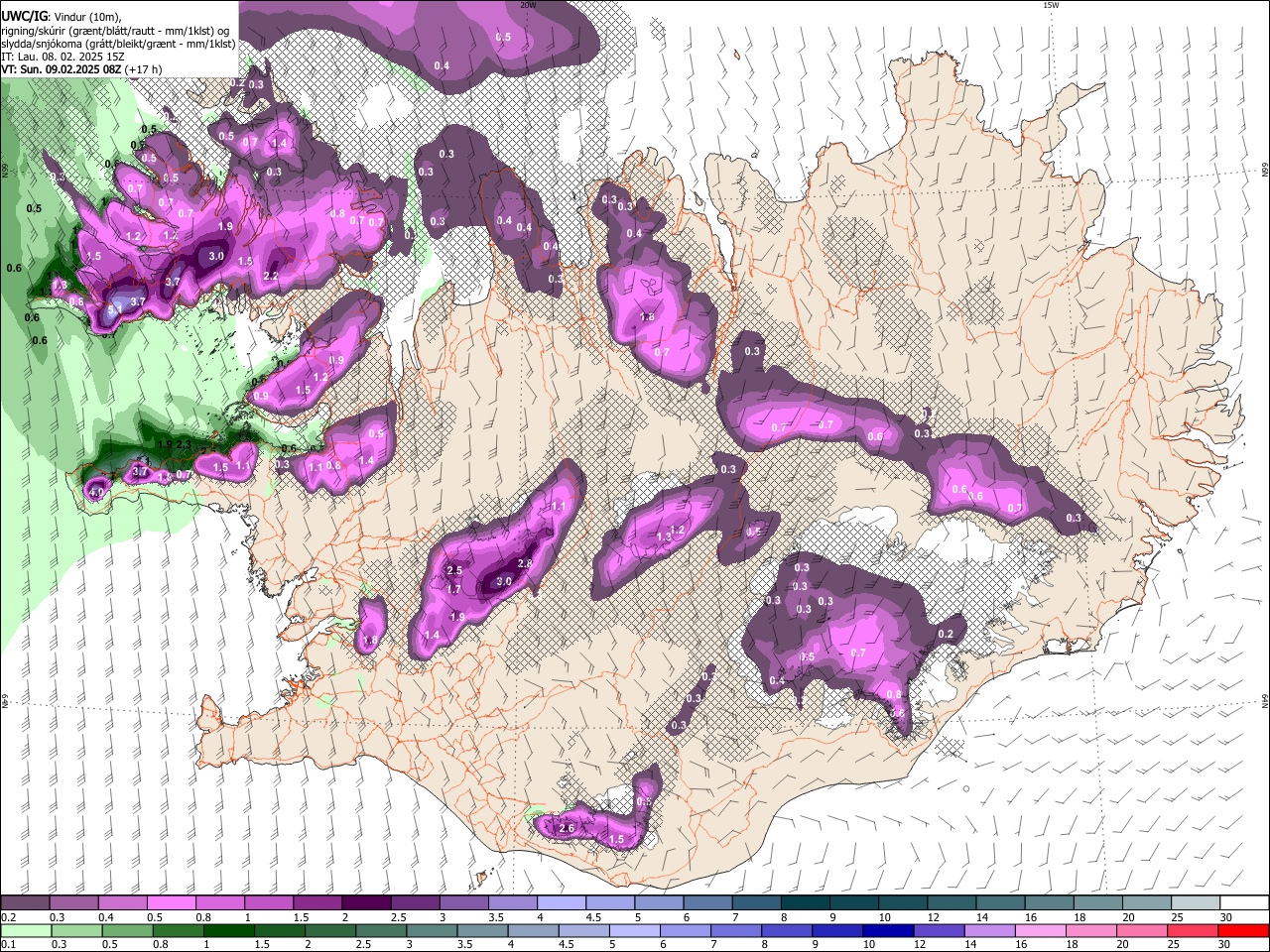Image resolution: width=1270 pixels, height=952 pixels.
Task: Click the dark teal swatch between 8 and 9 in the upper legend
Action: tap(805, 902)
